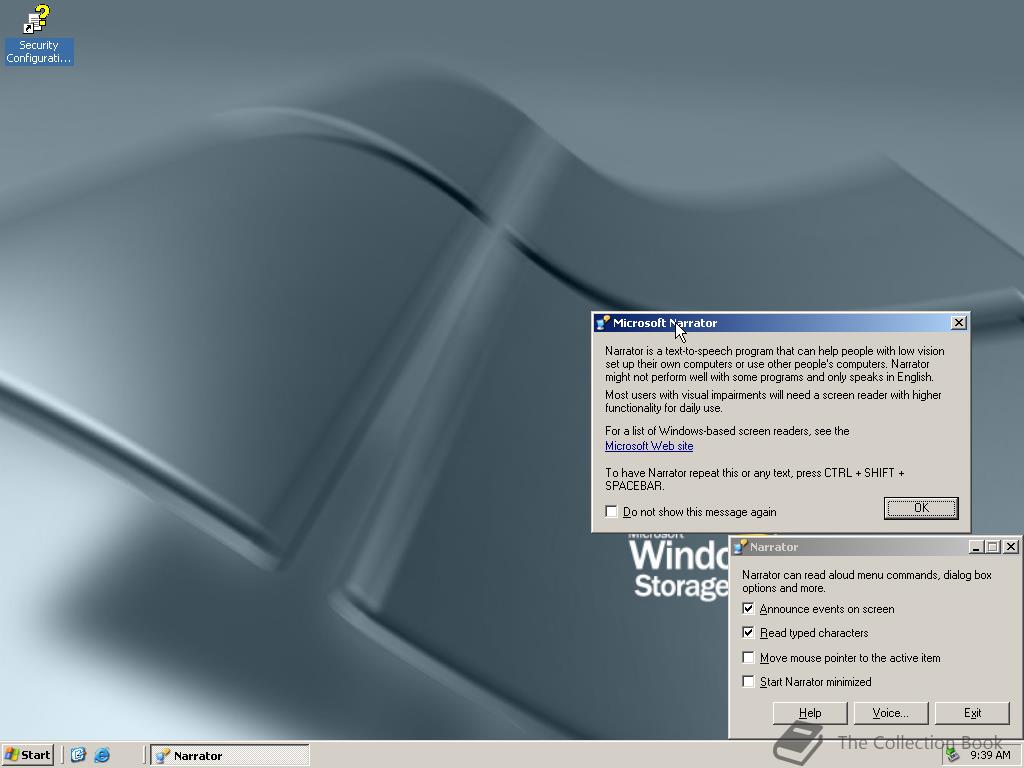The height and width of the screenshot is (768, 1024).
Task: Uncheck Announce events on screen
Action: click(748, 609)
